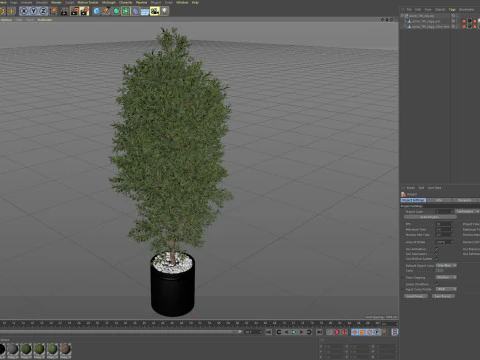The height and width of the screenshot is (360, 480).
Task: Open the project scale units dropdown
Action: tap(467, 212)
